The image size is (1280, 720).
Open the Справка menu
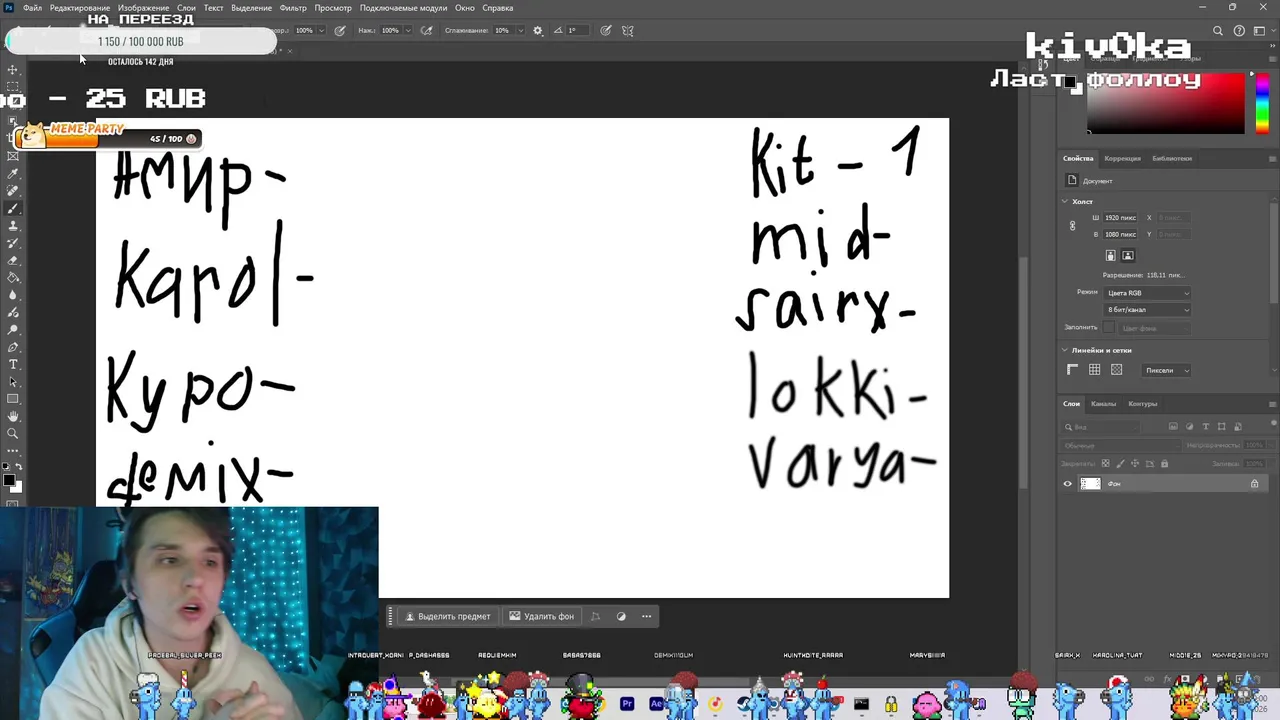(x=498, y=8)
